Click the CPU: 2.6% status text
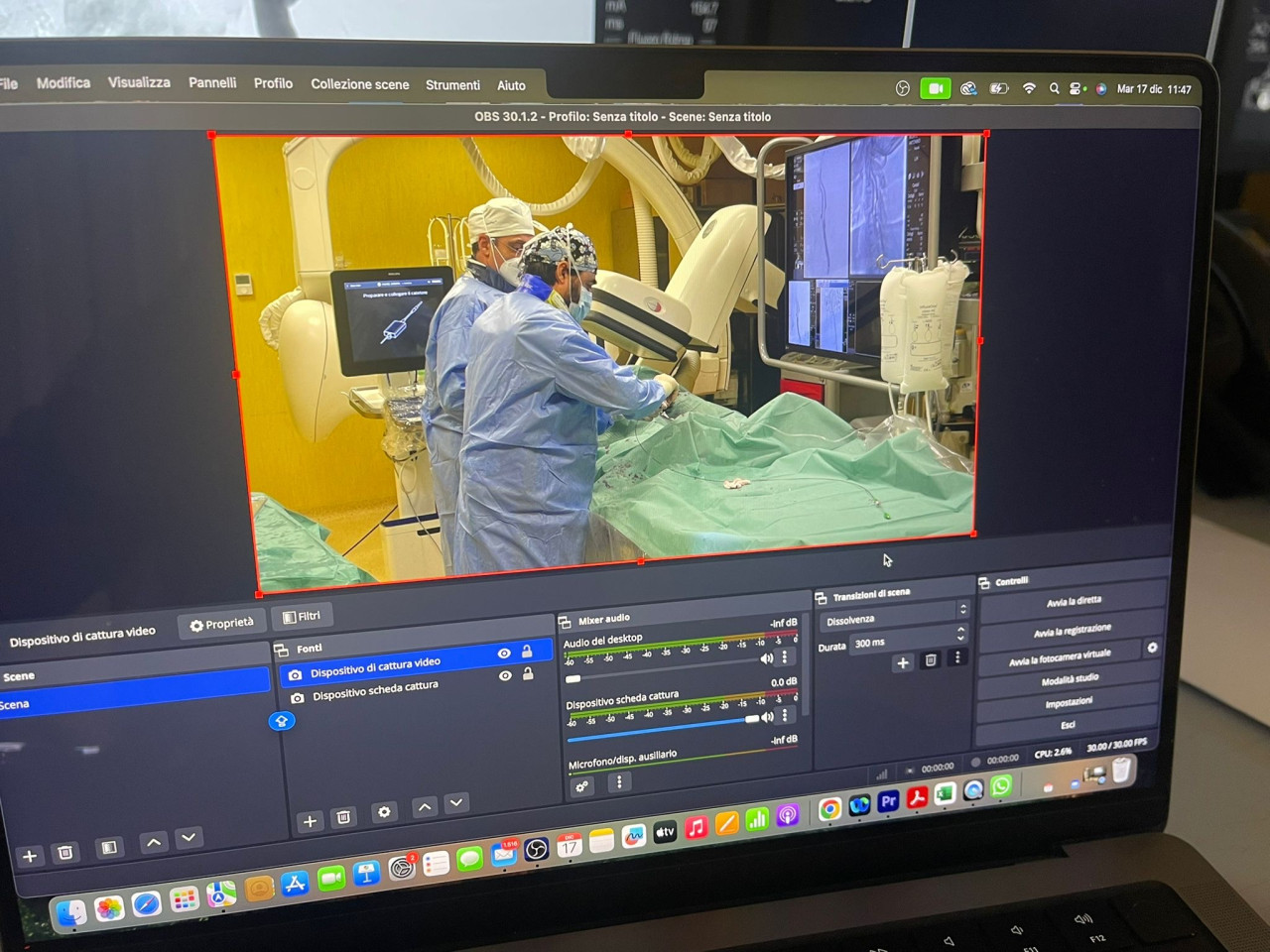This screenshot has width=1270, height=952. click(1053, 753)
